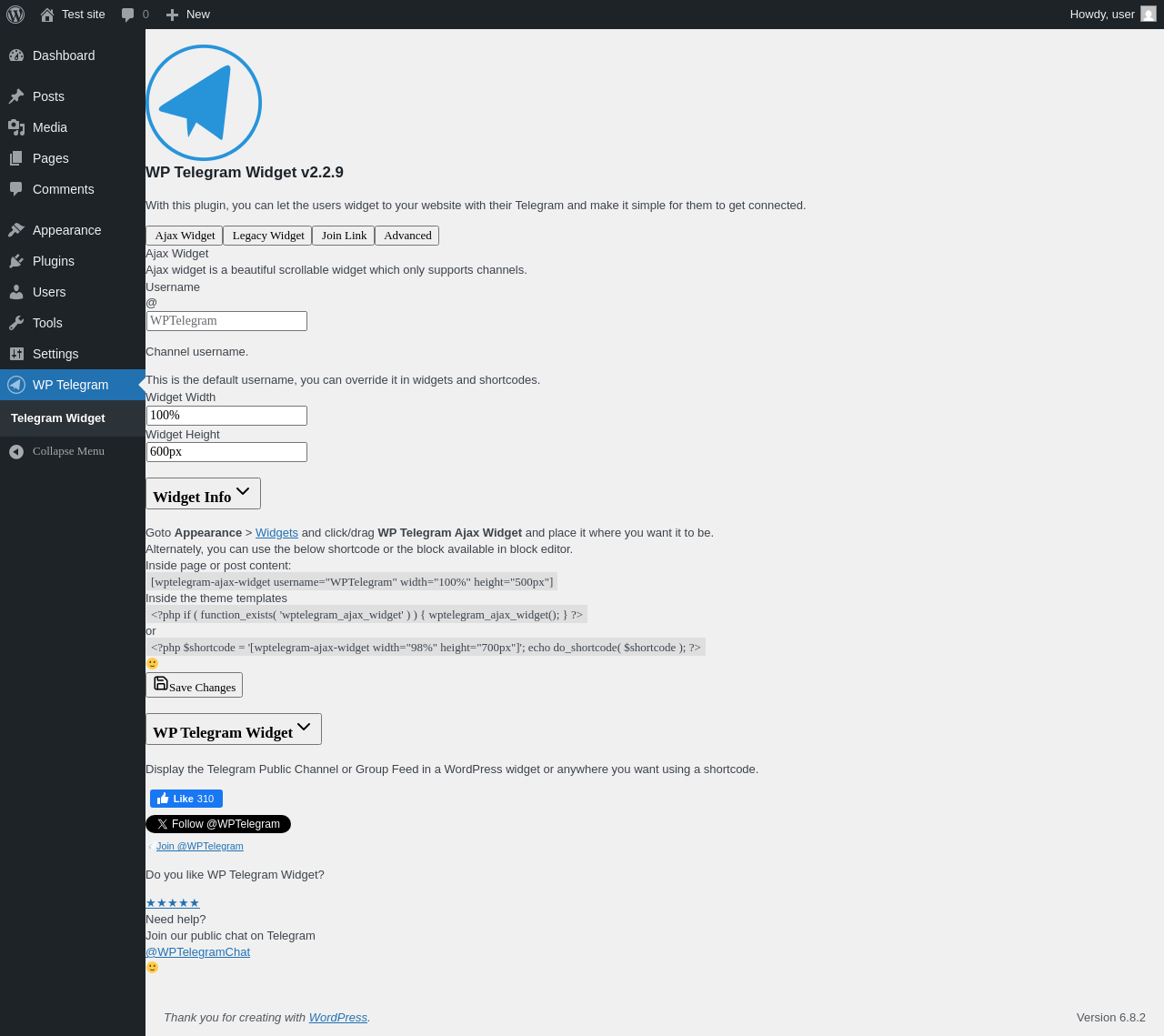
Task: Click the Username input field
Action: [226, 321]
